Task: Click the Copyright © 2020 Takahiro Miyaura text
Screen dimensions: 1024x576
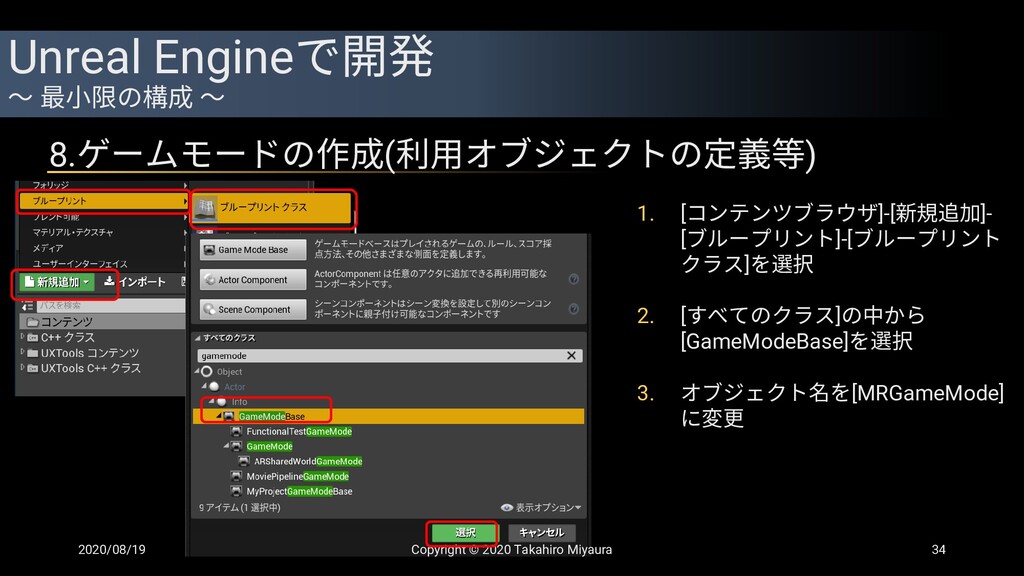Action: (511, 550)
